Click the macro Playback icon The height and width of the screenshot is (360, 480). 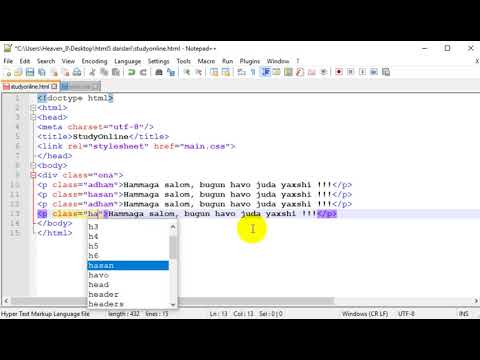click(362, 72)
